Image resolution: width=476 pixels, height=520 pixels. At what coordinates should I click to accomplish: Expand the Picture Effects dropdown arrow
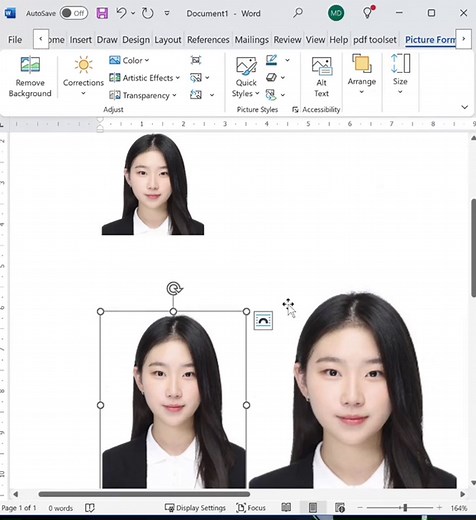(283, 78)
